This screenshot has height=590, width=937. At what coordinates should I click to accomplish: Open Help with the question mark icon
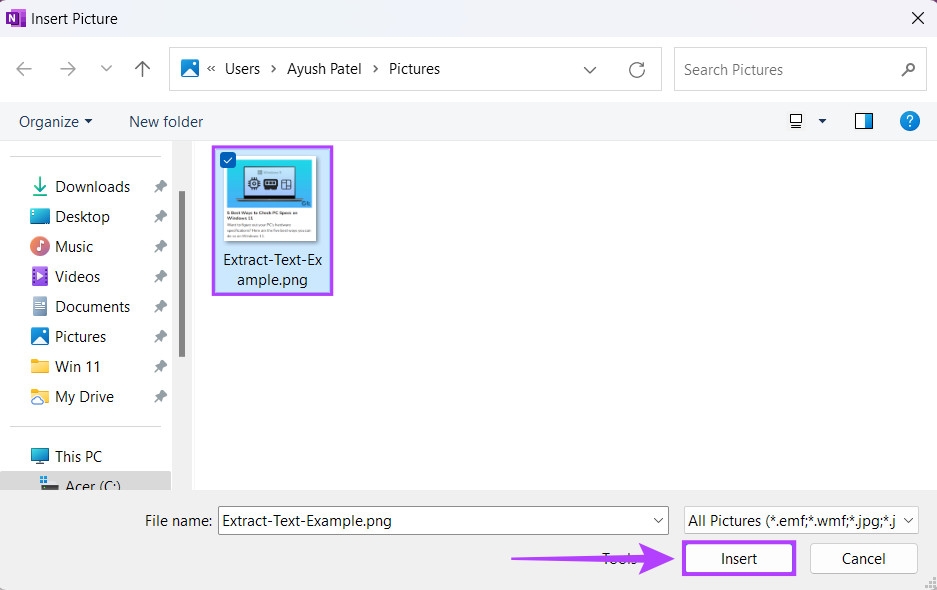pyautogui.click(x=910, y=121)
